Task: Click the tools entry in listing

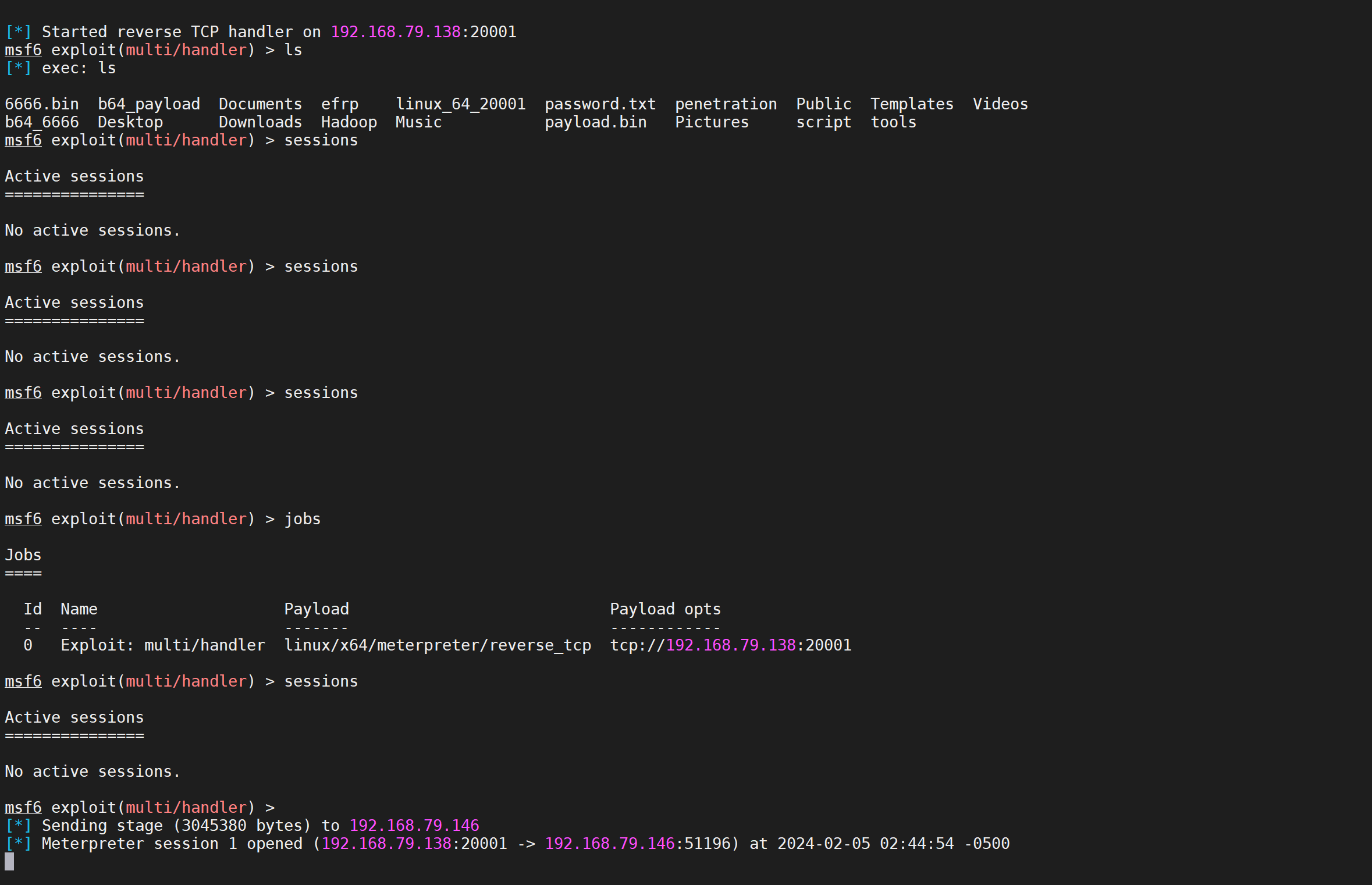Action: (x=894, y=122)
